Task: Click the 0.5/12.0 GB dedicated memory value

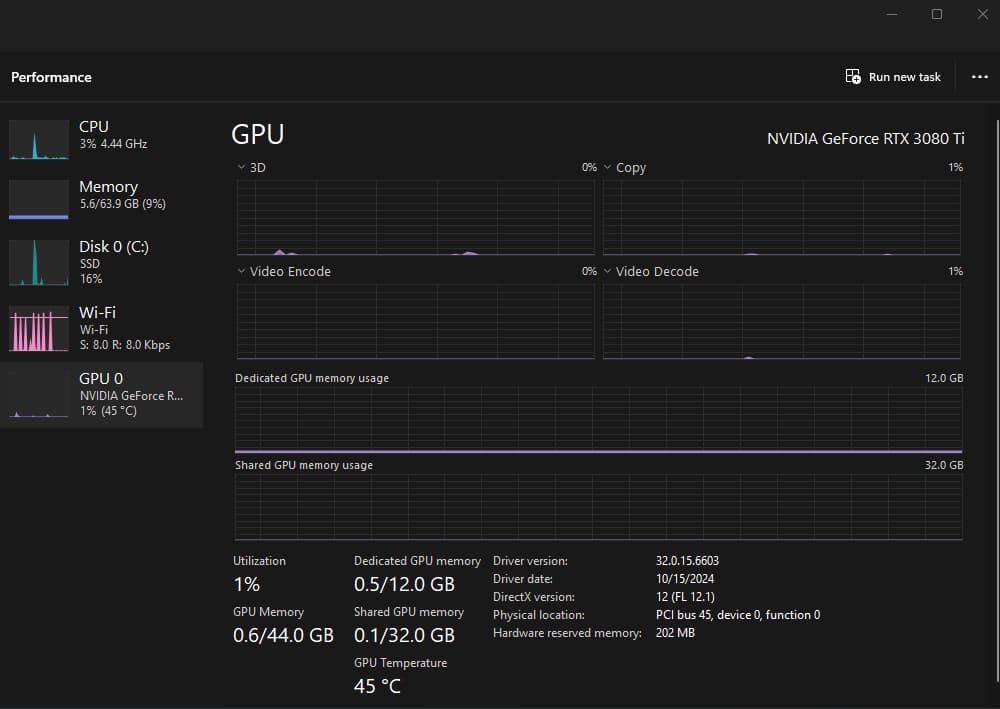Action: [x=404, y=584]
